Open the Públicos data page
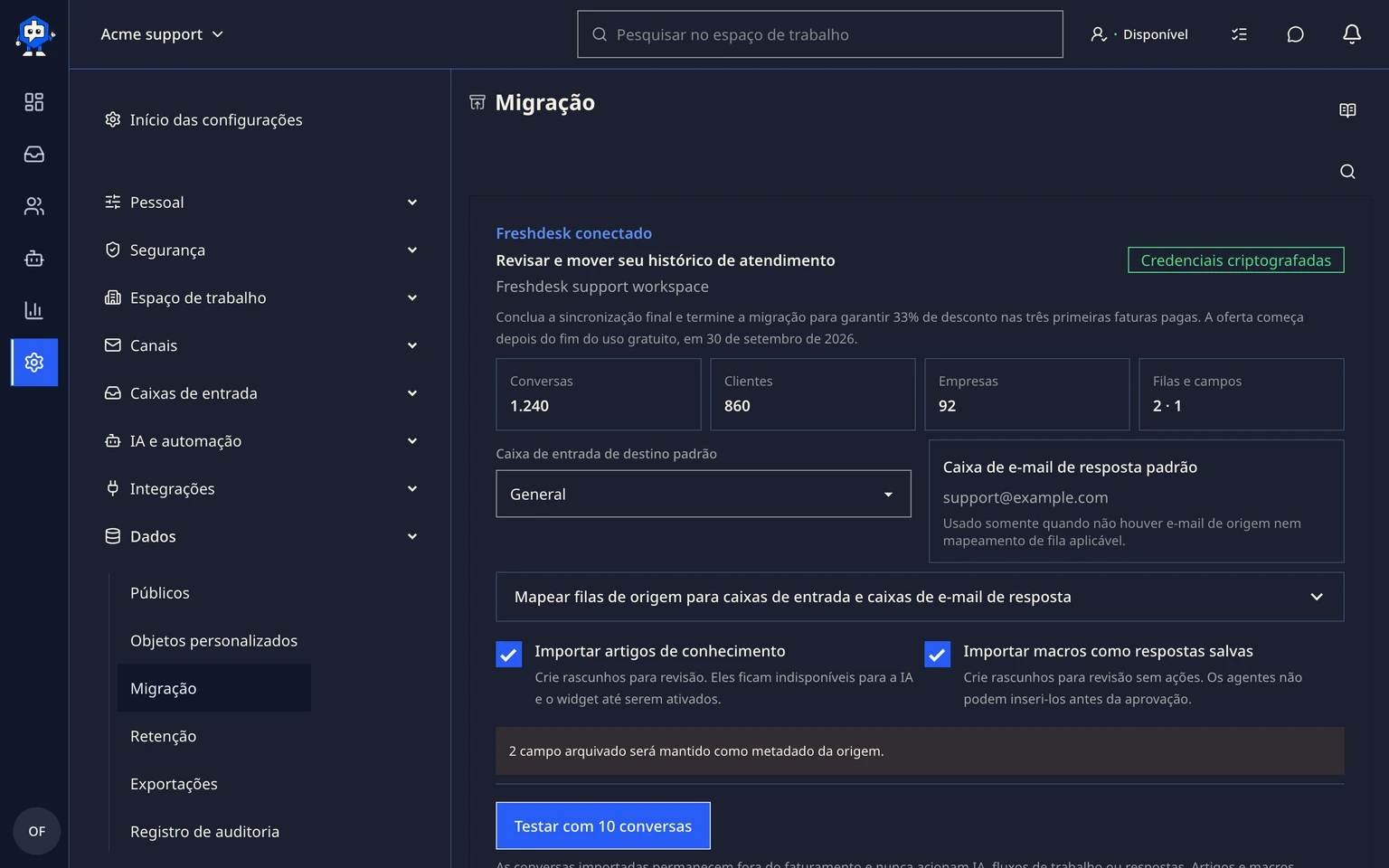The height and width of the screenshot is (868, 1389). pos(160,593)
